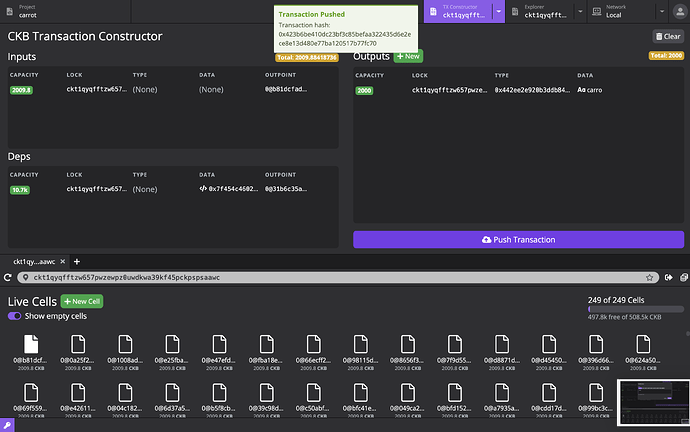This screenshot has height=432, width=690.
Task: Select live cell 0@7f9d55
Action: click(455, 352)
